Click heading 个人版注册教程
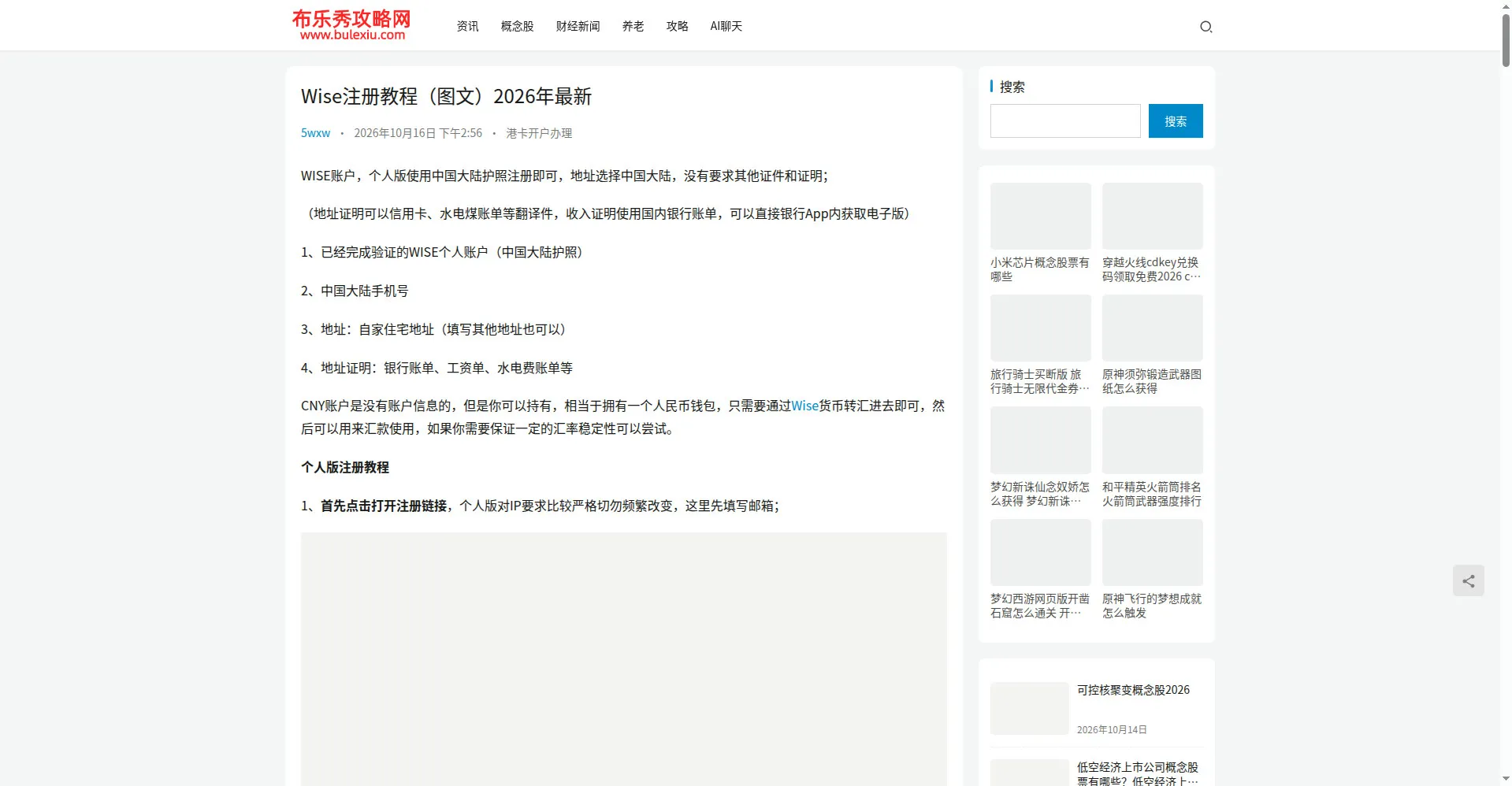The width and height of the screenshot is (1512, 786). tap(345, 467)
